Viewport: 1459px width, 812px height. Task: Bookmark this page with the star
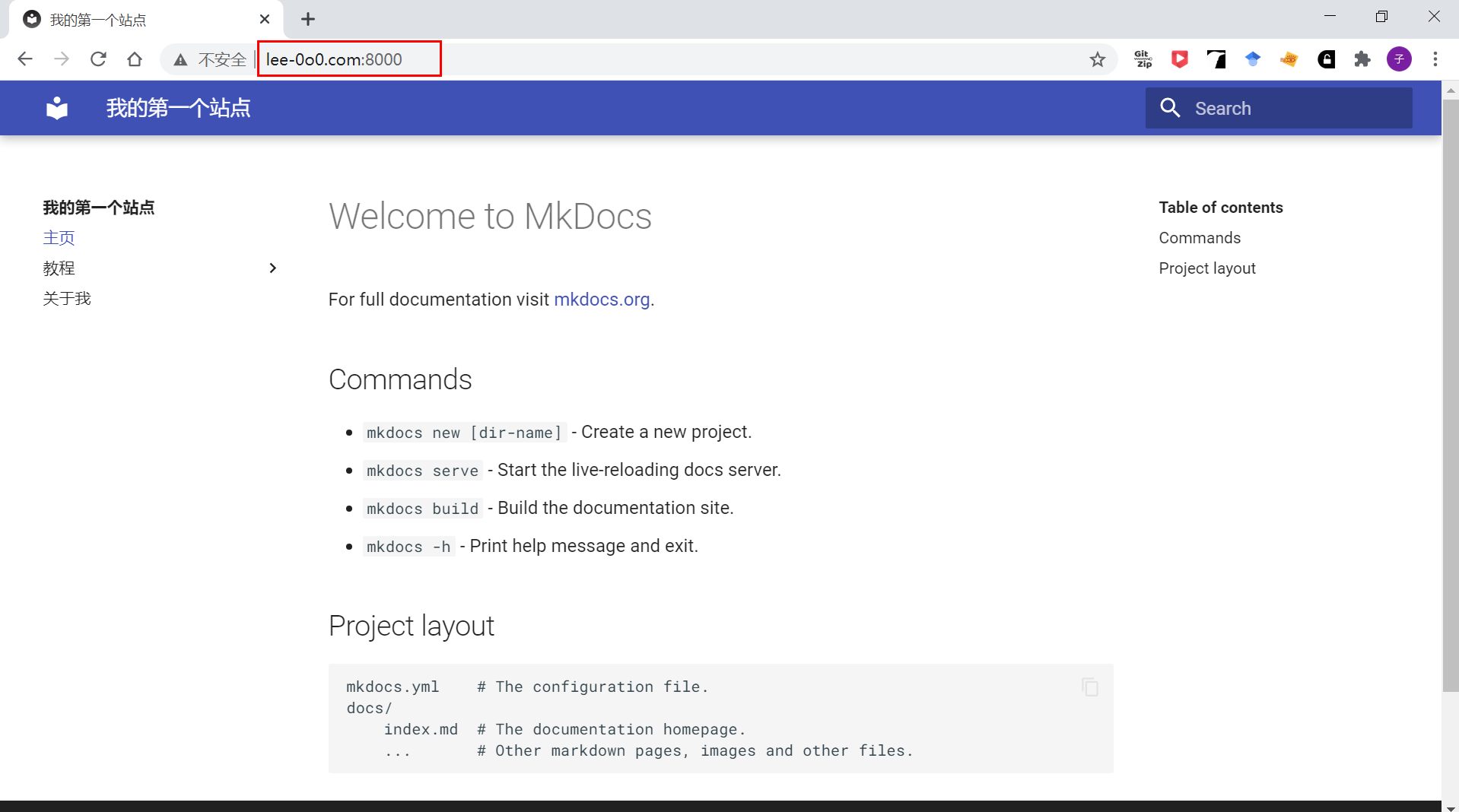[1098, 59]
